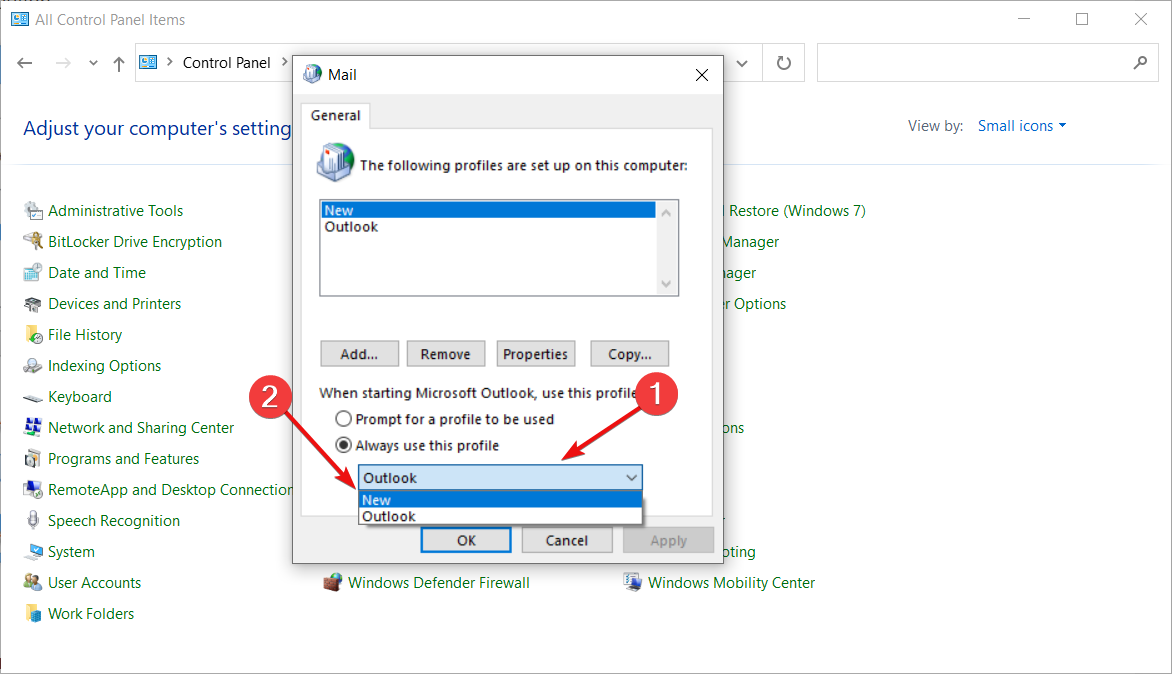The image size is (1172, 674).
Task: Open the User Accounts link
Action: [x=94, y=583]
